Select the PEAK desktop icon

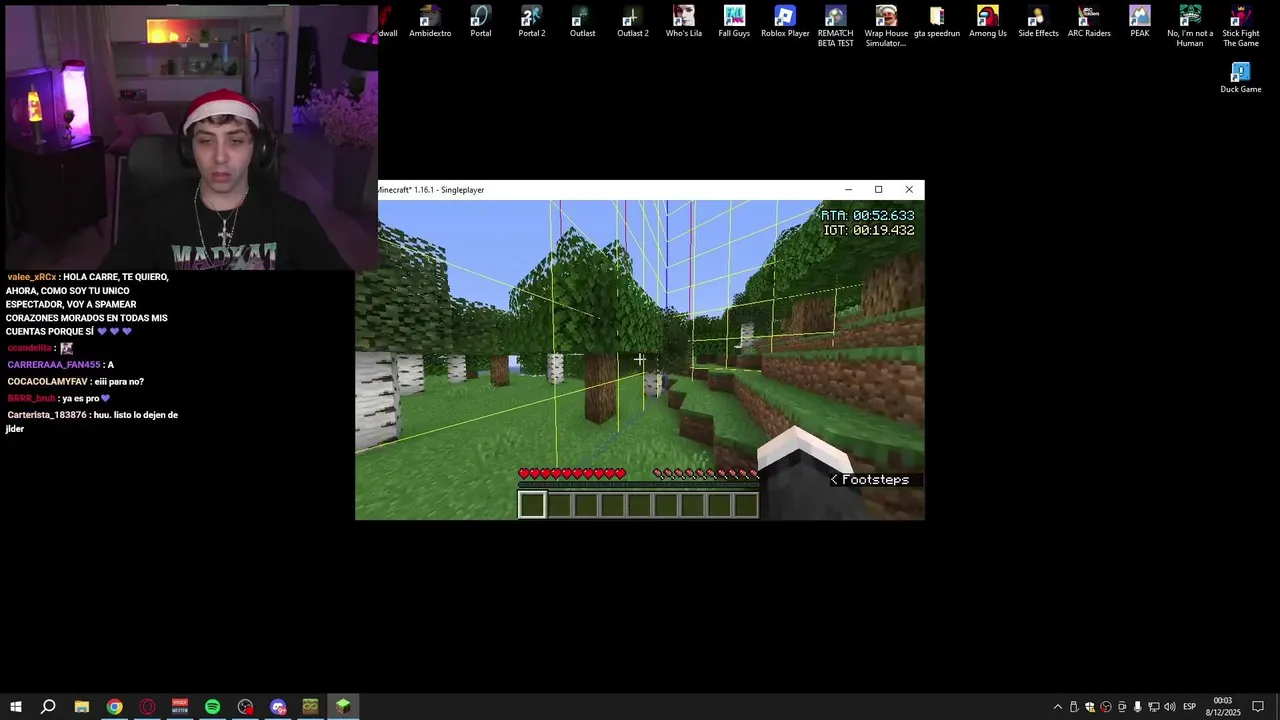tap(1140, 22)
